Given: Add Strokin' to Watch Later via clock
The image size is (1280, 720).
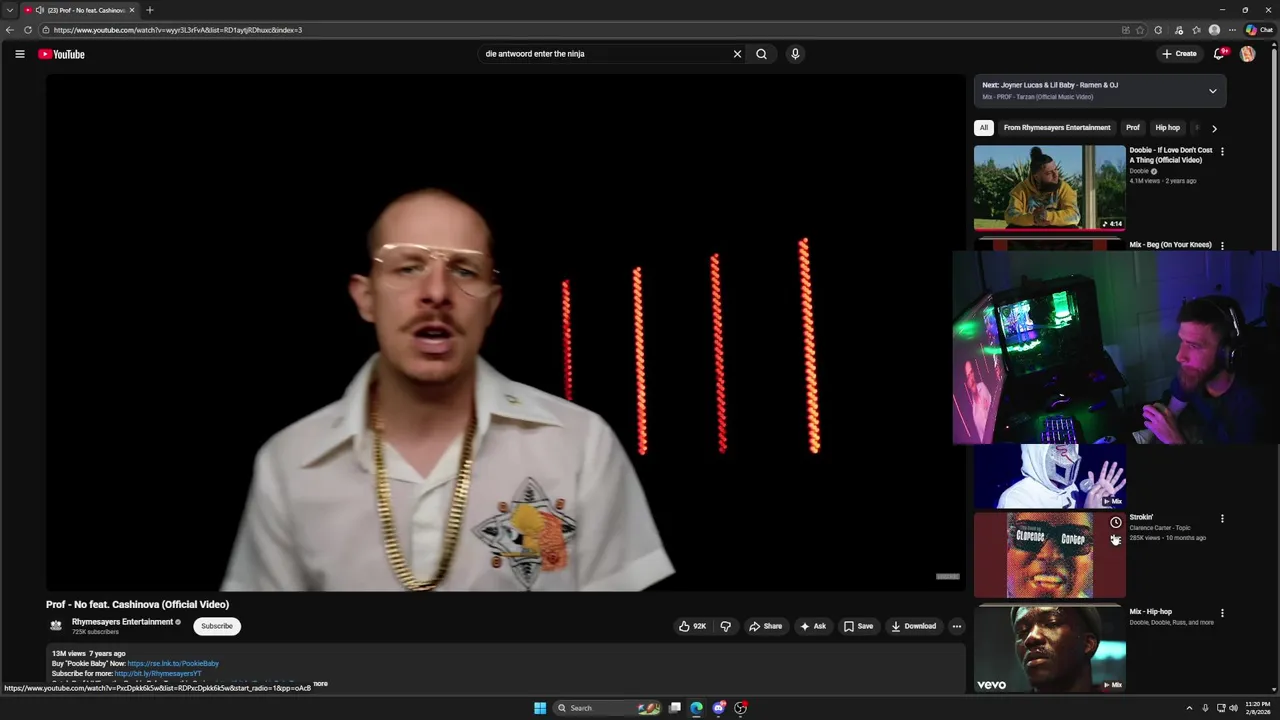Looking at the screenshot, I should pyautogui.click(x=1116, y=522).
